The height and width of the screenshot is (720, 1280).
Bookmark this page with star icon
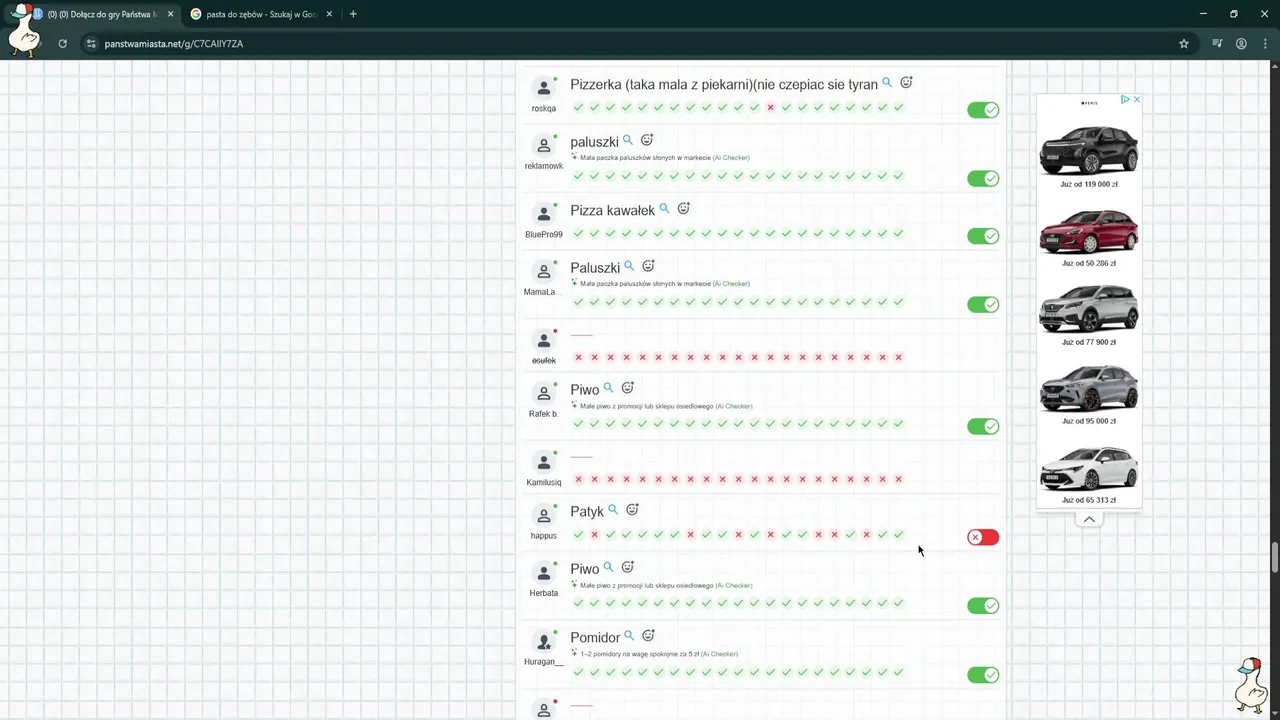pyautogui.click(x=1184, y=44)
